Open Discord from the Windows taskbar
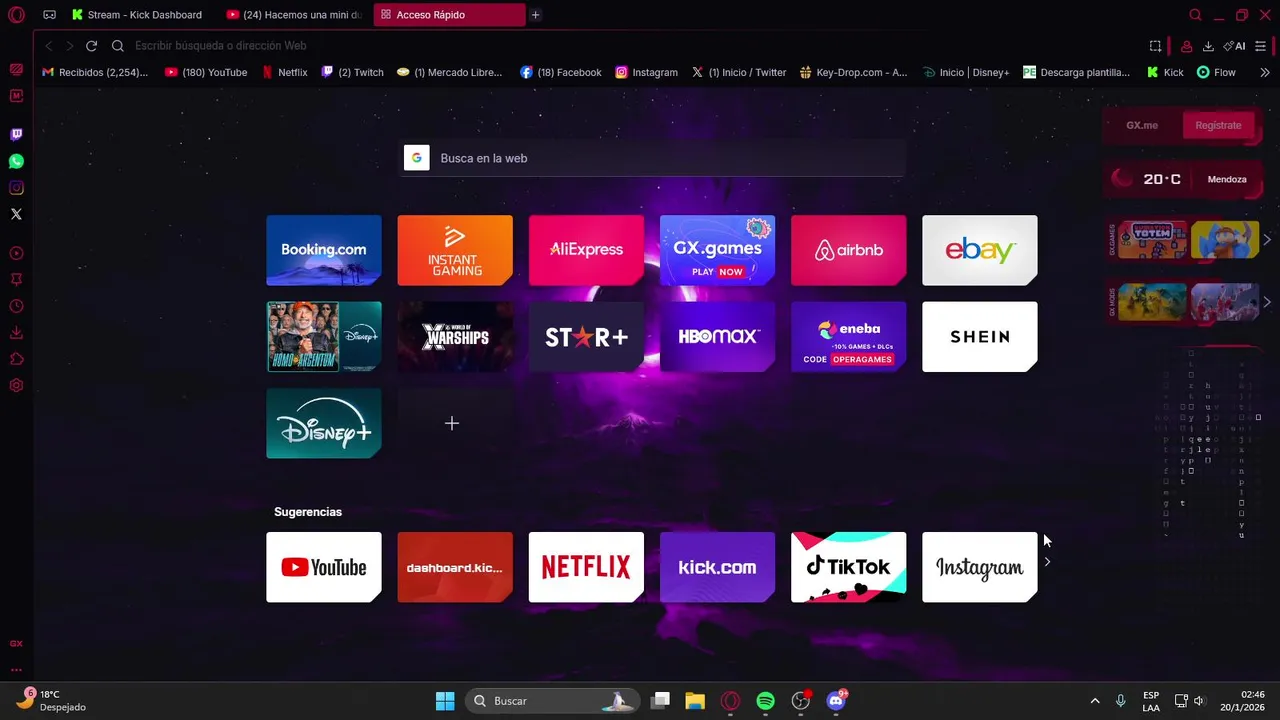The image size is (1280, 720). tap(836, 701)
